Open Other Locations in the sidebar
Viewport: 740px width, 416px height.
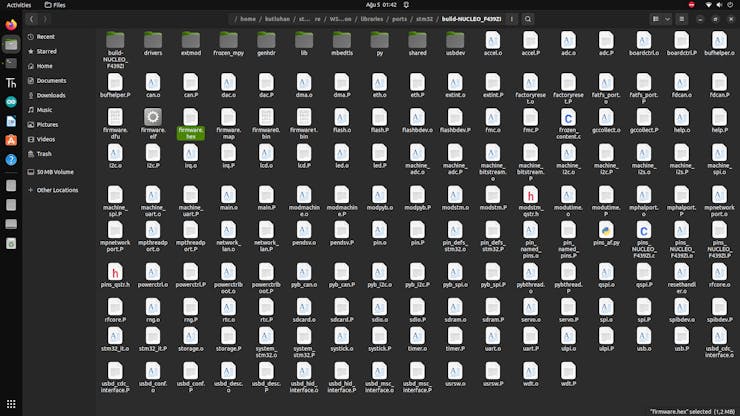click(x=58, y=189)
